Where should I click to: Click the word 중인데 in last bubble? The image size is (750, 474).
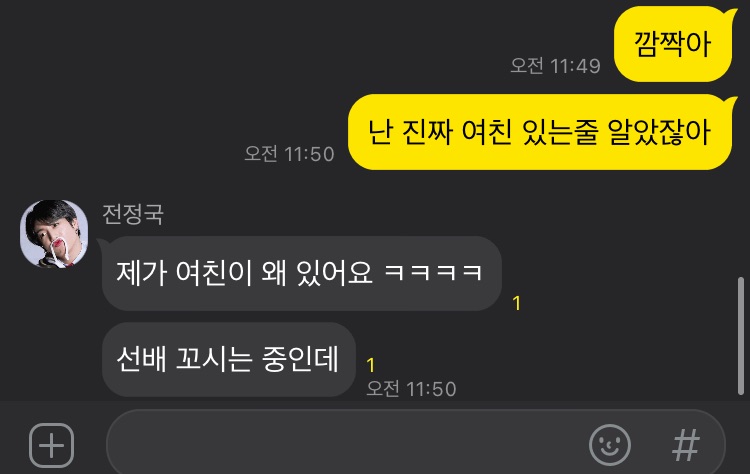coord(300,359)
